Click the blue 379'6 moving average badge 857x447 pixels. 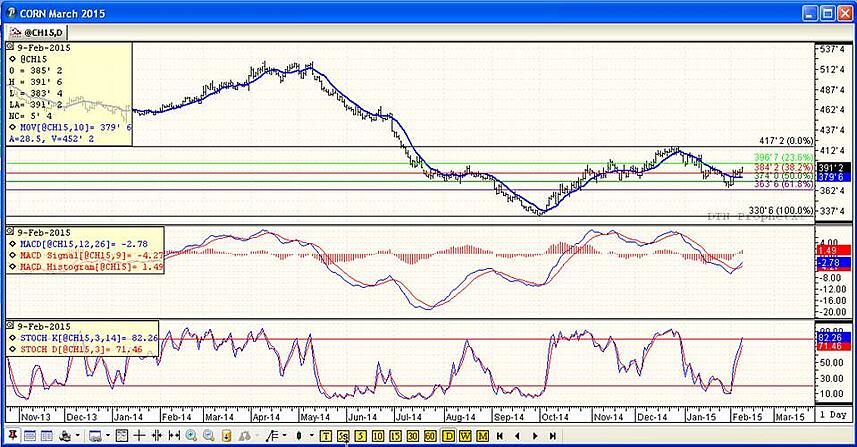pos(833,177)
